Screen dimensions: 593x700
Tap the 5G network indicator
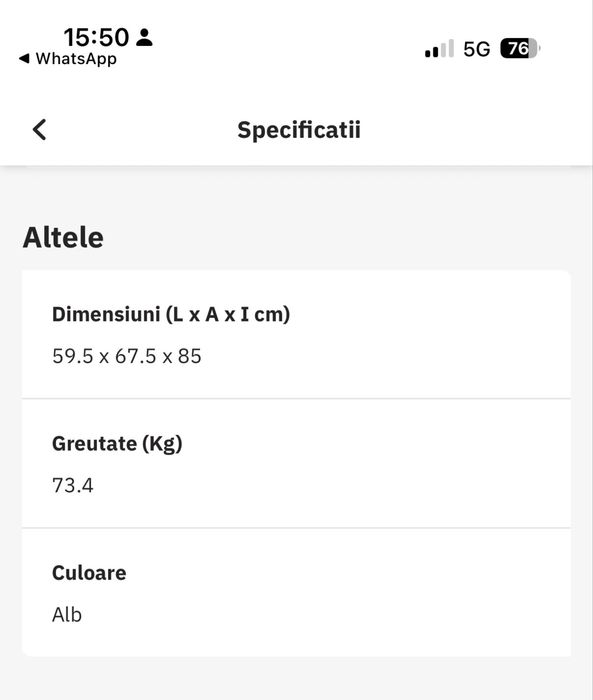476,49
